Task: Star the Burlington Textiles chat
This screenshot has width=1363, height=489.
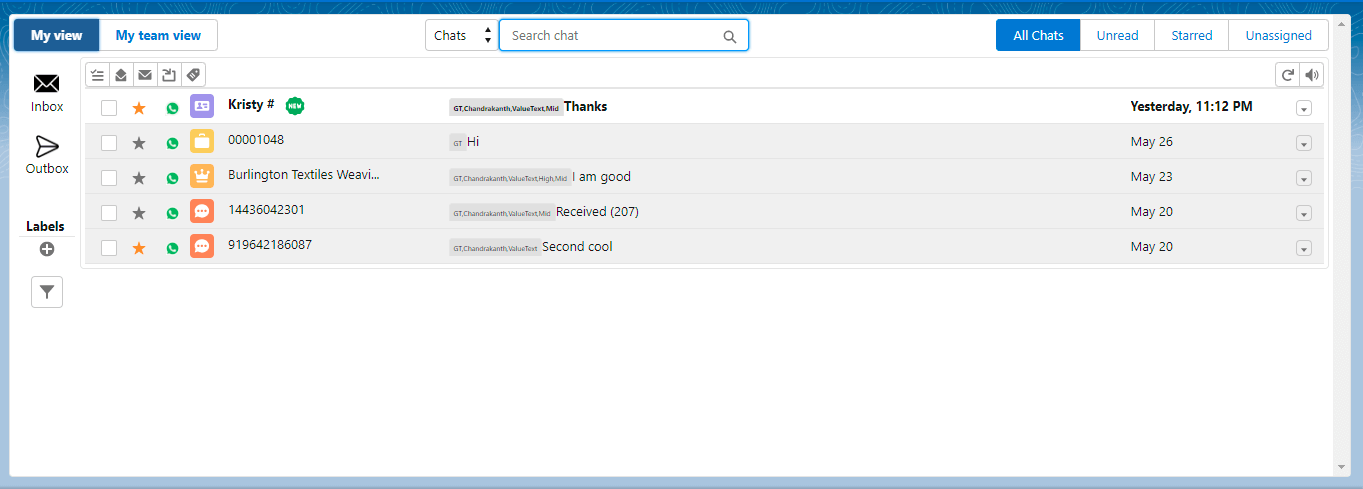Action: (x=139, y=178)
